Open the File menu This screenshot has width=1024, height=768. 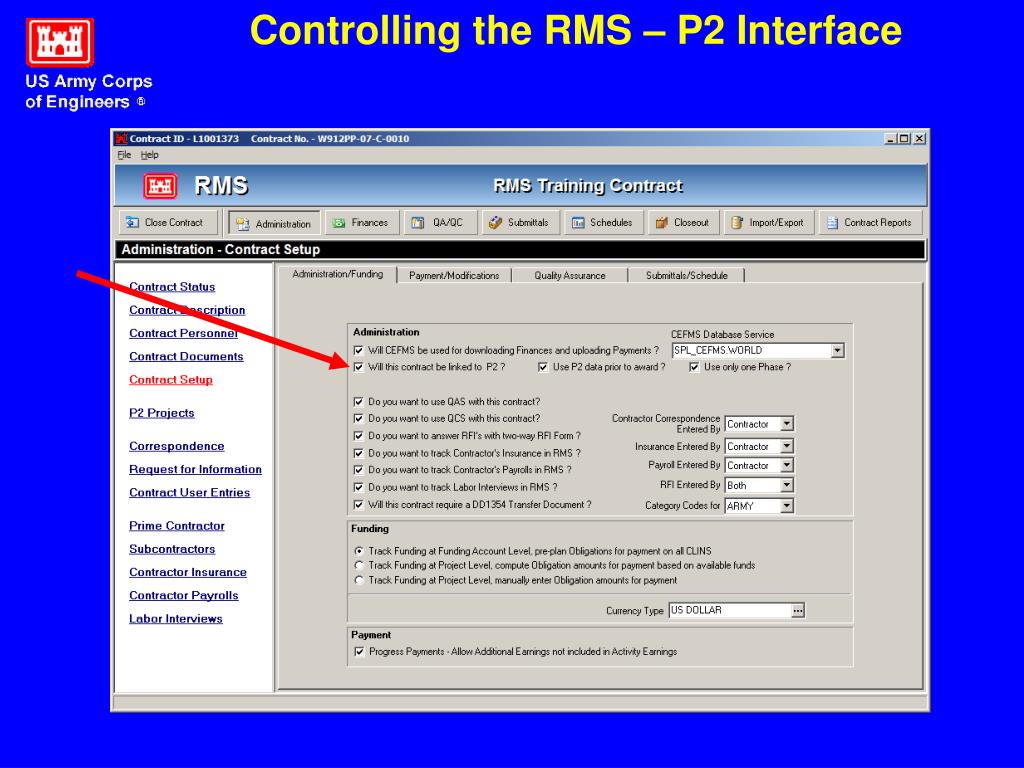(x=124, y=155)
